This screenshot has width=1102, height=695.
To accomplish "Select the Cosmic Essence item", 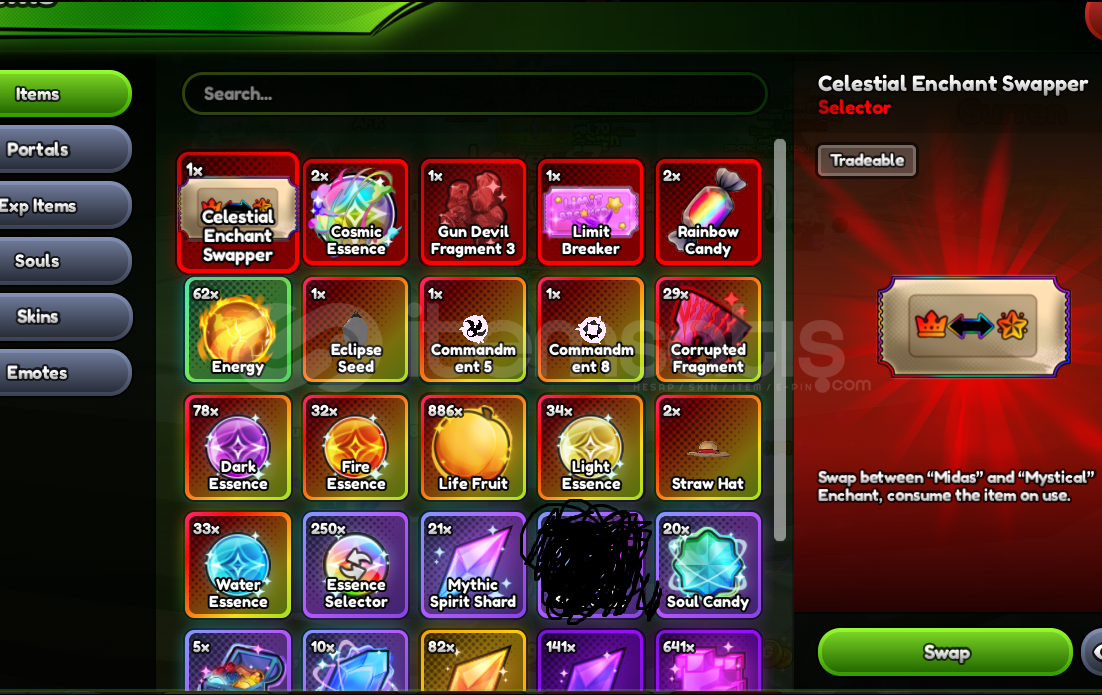I will (x=356, y=212).
